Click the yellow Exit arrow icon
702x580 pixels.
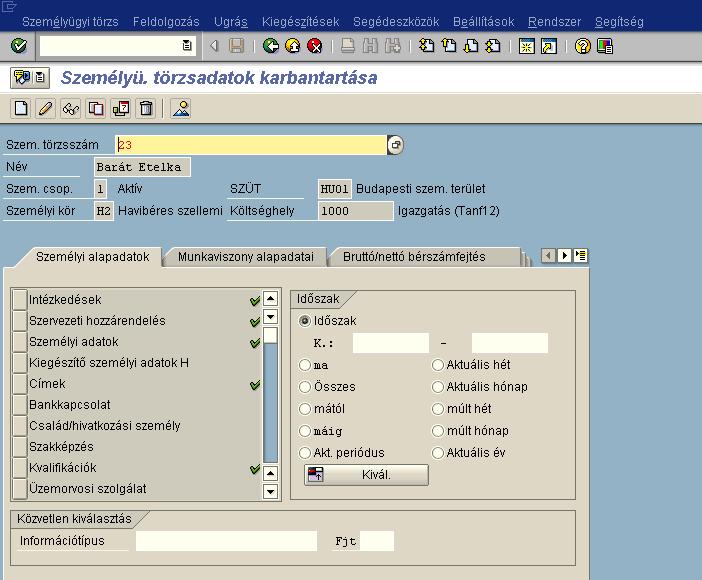pos(292,46)
